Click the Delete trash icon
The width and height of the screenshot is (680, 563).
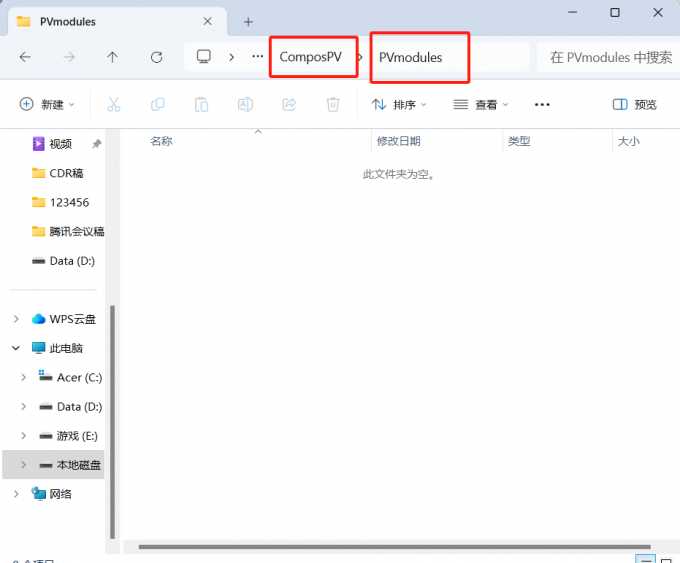[x=333, y=105]
